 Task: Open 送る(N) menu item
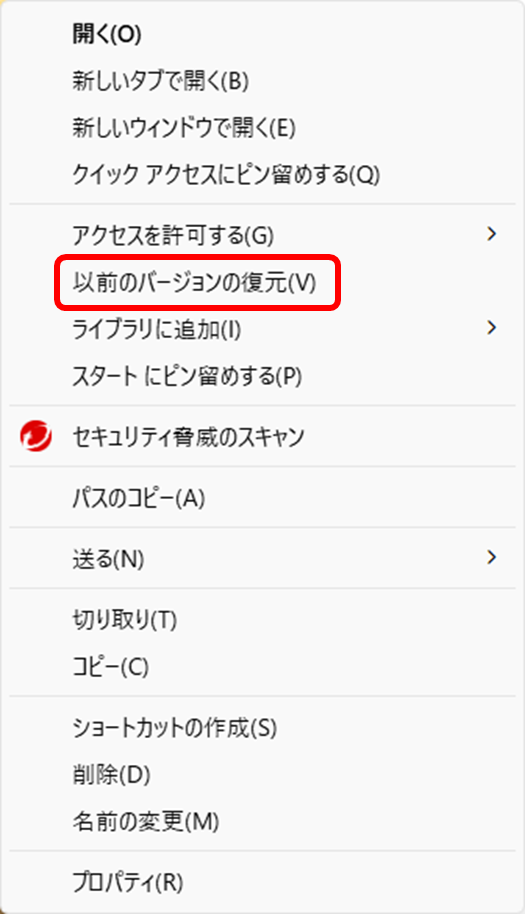coord(262,558)
